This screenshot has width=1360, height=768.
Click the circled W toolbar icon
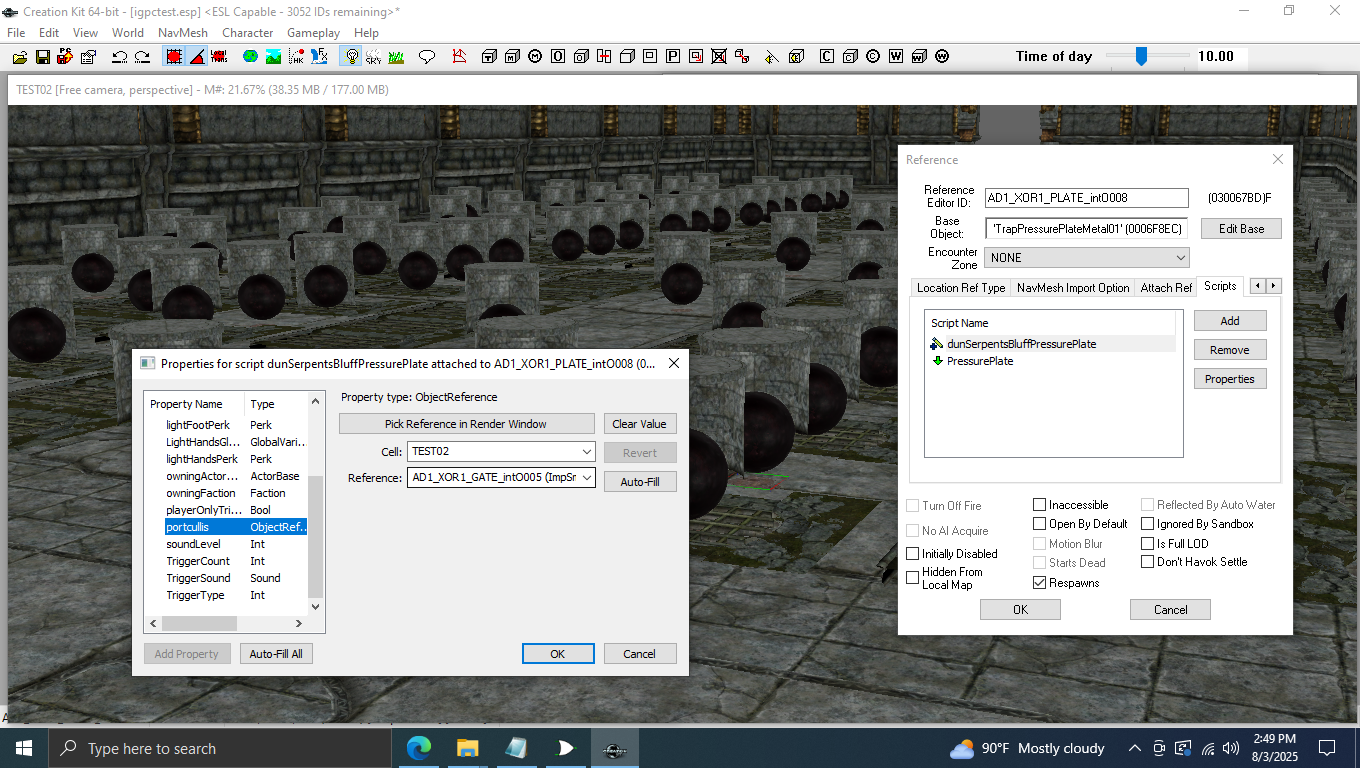click(941, 57)
